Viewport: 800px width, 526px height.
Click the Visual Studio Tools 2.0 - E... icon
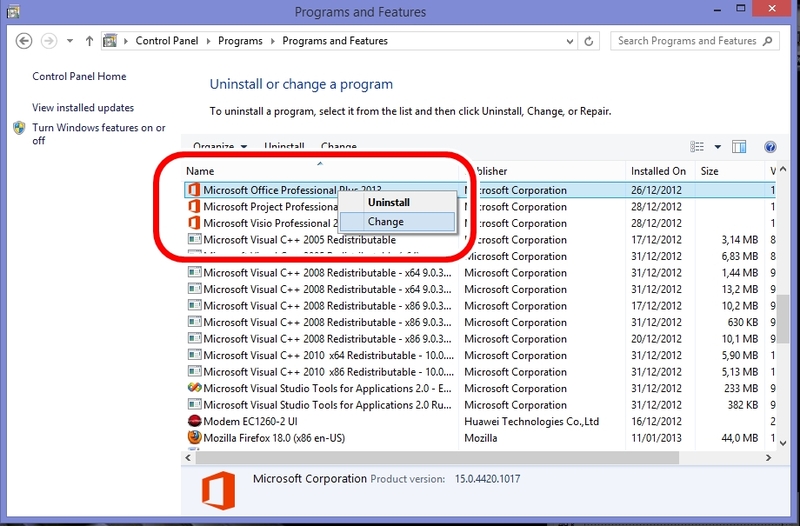tap(194, 388)
